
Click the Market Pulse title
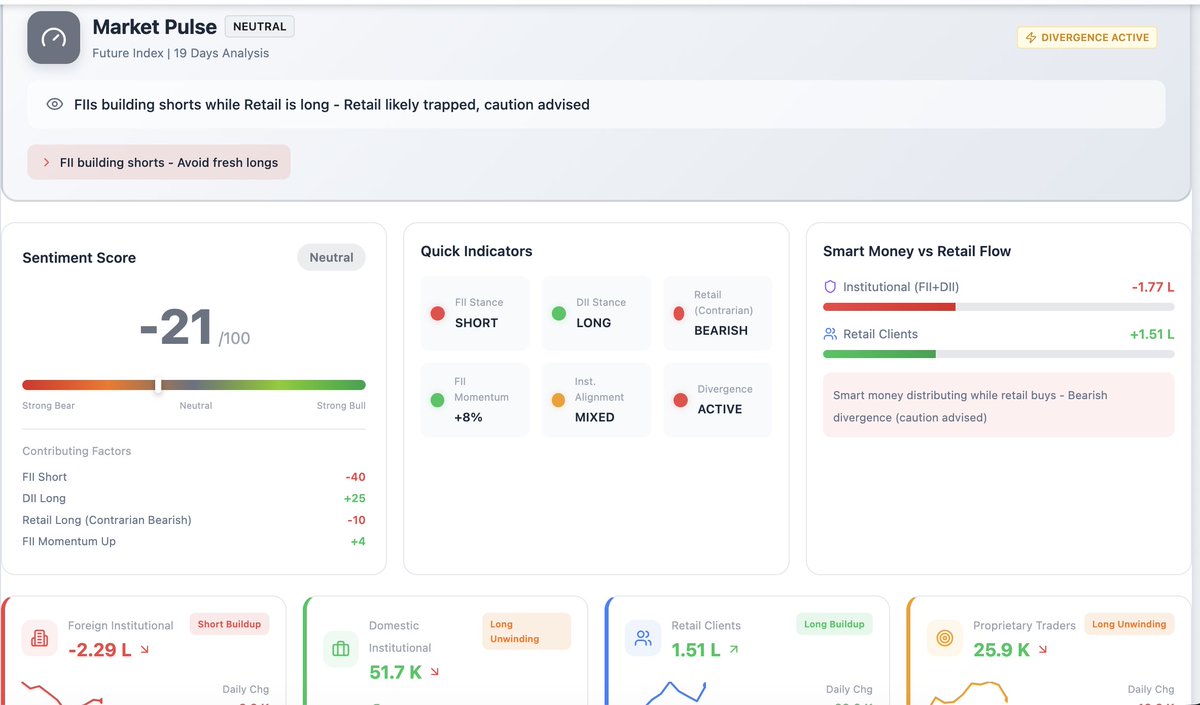click(x=155, y=27)
